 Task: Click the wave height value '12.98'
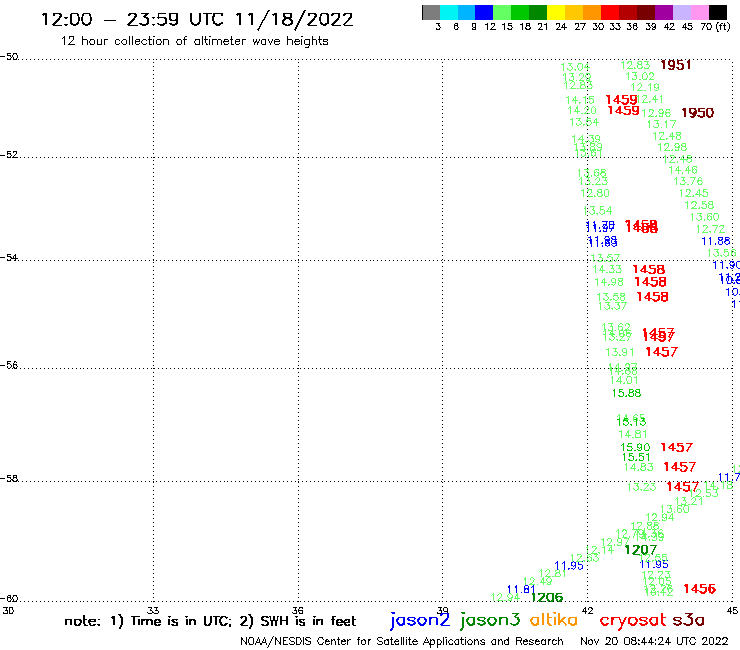coord(673,147)
